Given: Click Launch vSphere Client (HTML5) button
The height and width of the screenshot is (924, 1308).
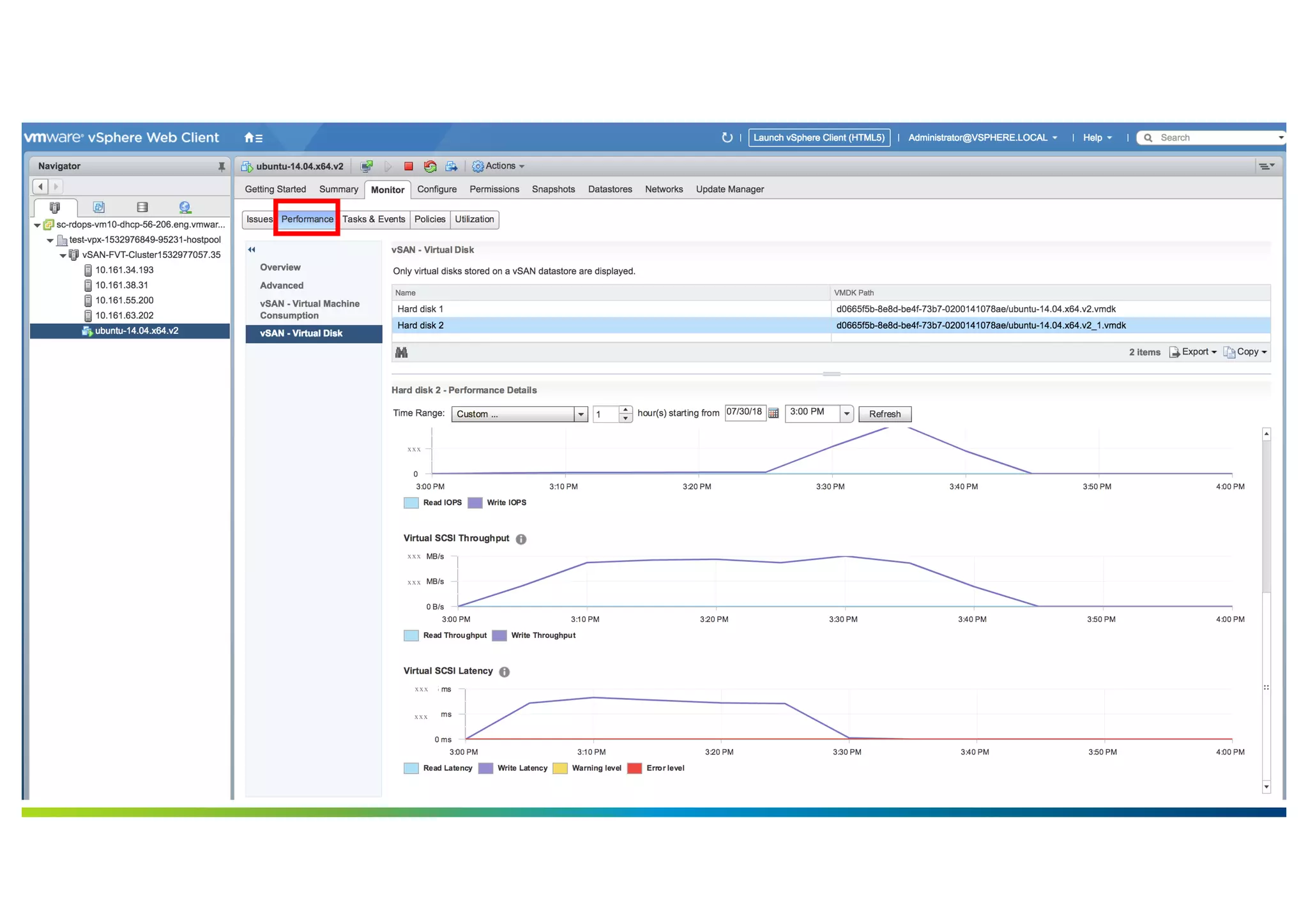Looking at the screenshot, I should 819,138.
